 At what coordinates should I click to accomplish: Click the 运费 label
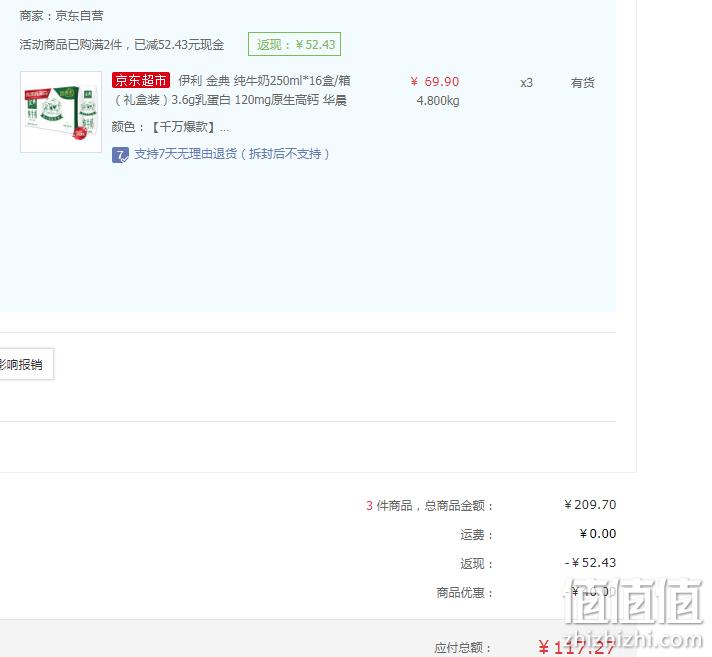pos(476,535)
